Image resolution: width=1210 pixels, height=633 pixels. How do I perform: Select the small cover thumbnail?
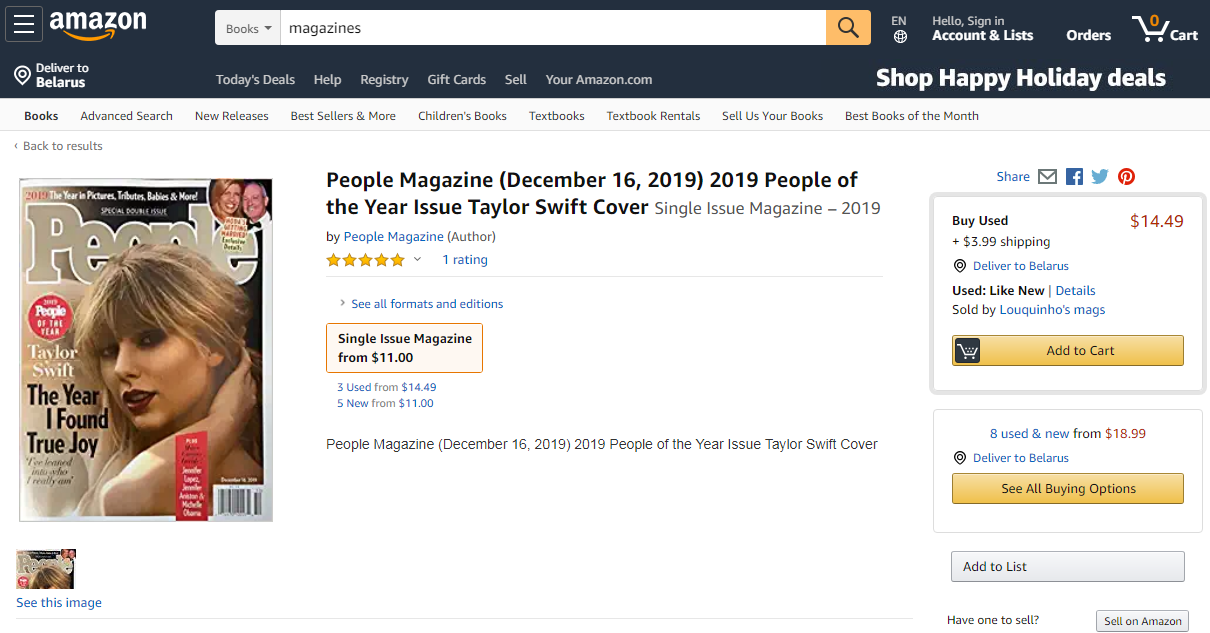[46, 569]
